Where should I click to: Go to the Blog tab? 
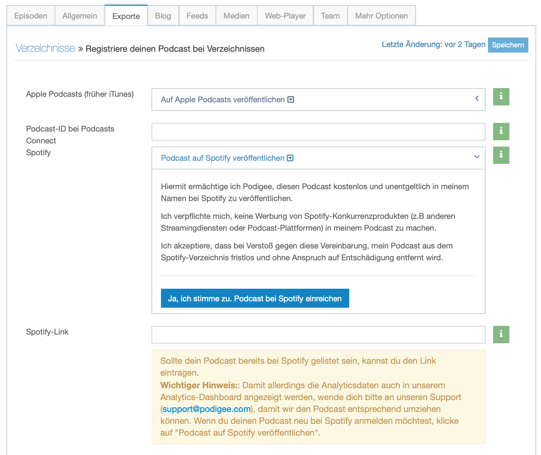[x=163, y=16]
